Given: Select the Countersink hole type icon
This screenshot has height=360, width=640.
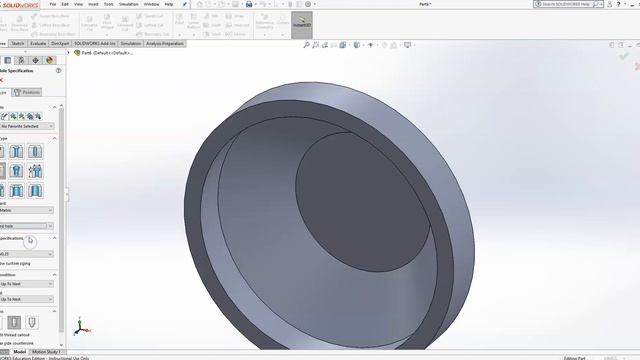Looking at the screenshot, I should (x=16, y=152).
